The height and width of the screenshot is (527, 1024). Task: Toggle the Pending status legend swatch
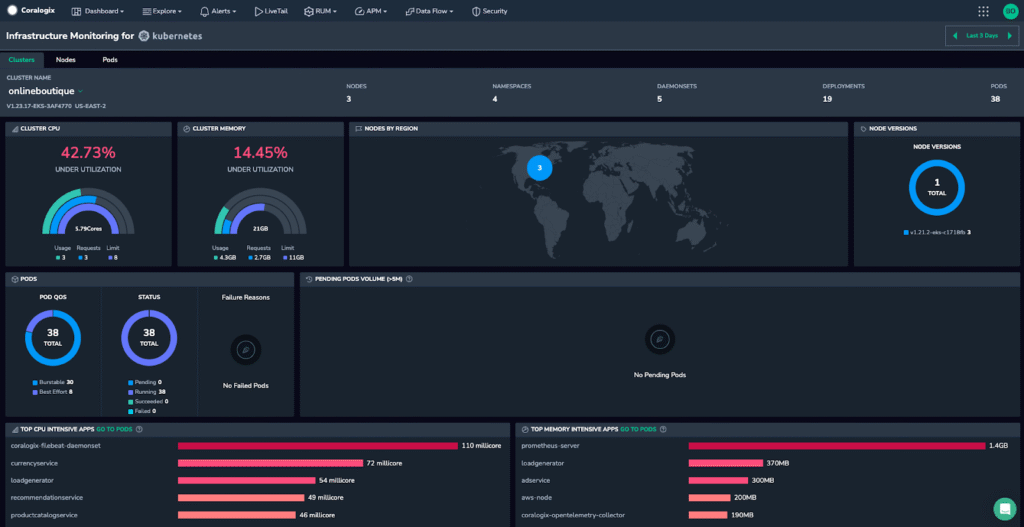click(131, 382)
